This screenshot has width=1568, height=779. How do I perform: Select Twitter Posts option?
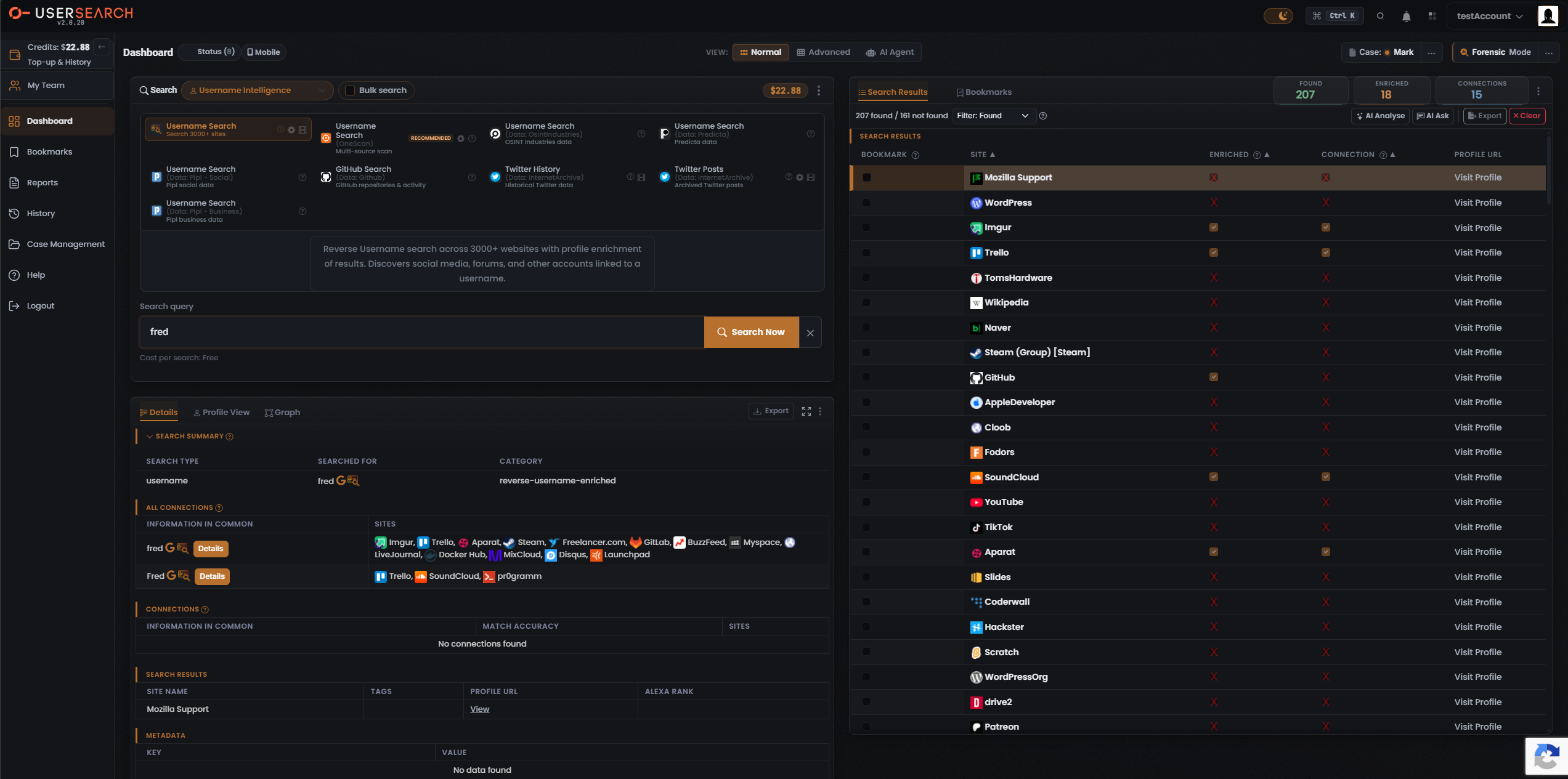737,177
